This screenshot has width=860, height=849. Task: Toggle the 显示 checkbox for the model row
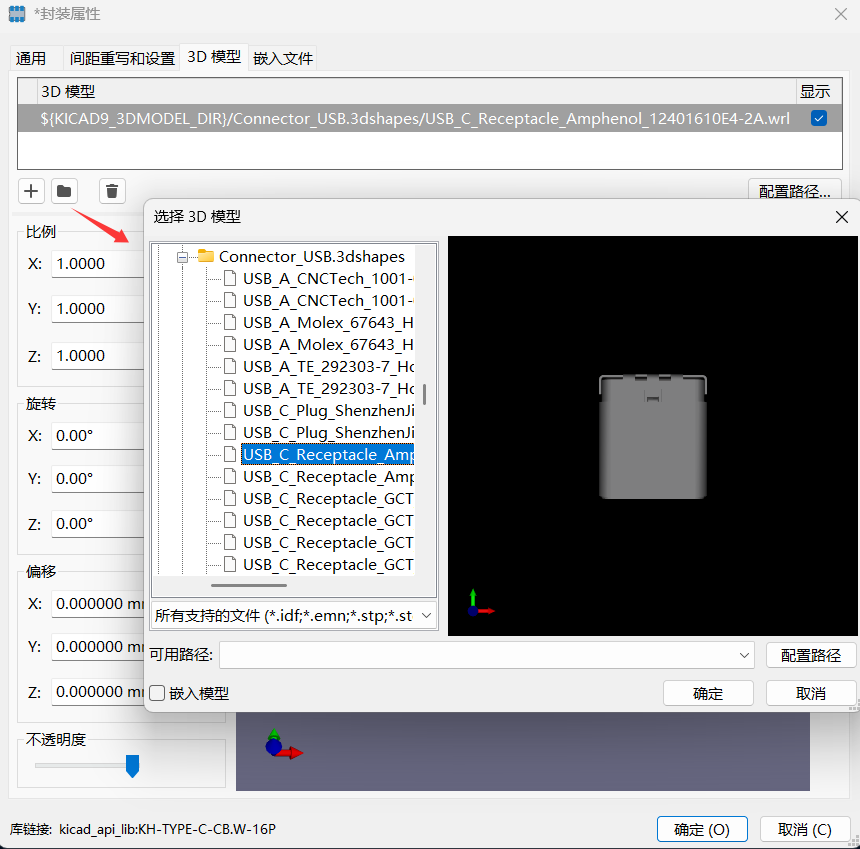pyautogui.click(x=818, y=118)
